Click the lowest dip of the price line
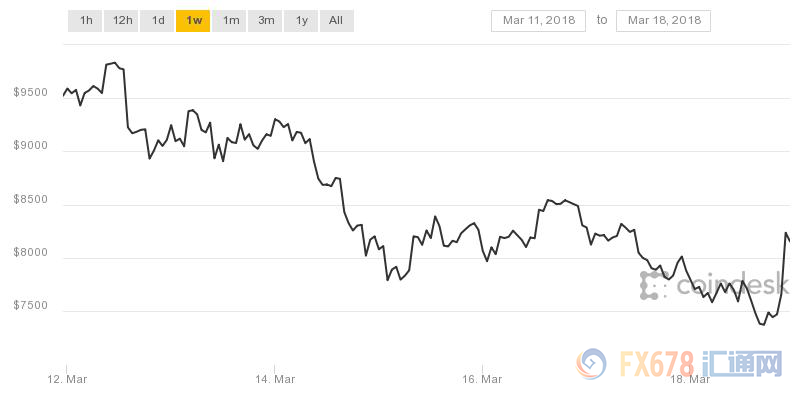The width and height of the screenshot is (800, 400). coord(763,324)
